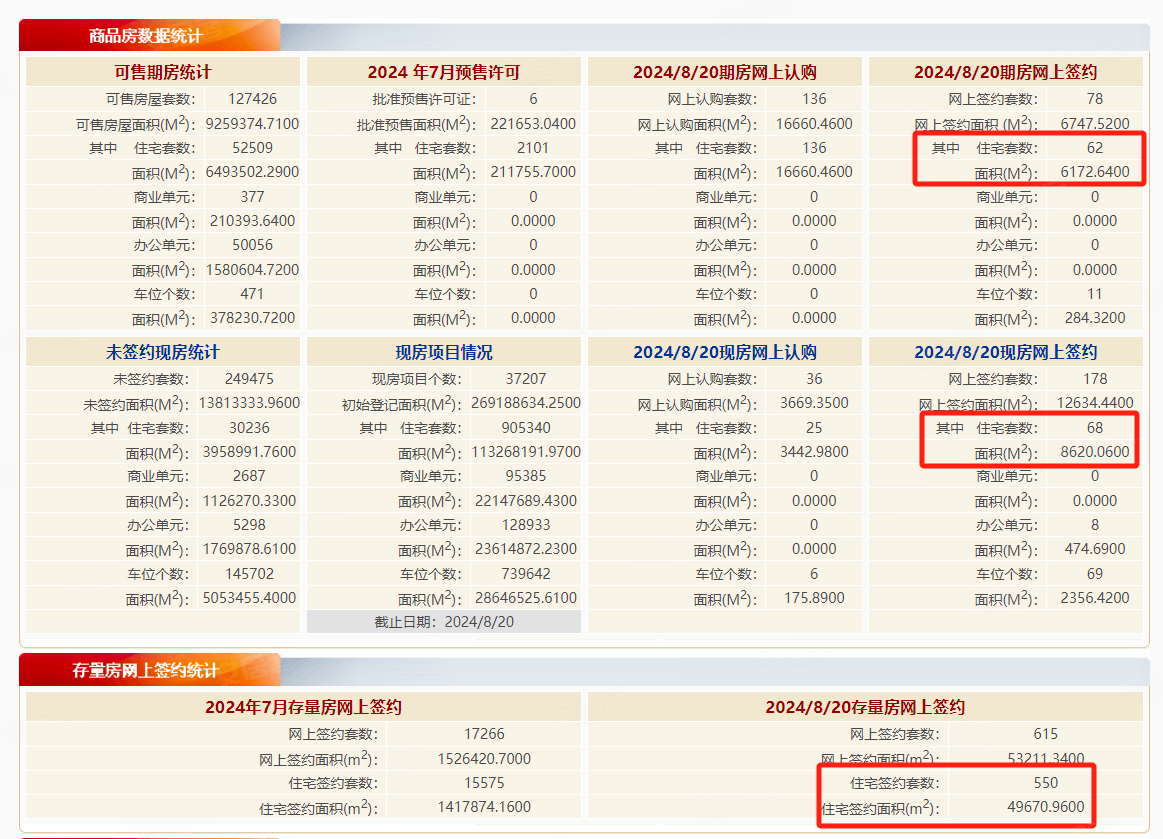Click the 2024 年7月预售许可 table header

[x=443, y=72]
